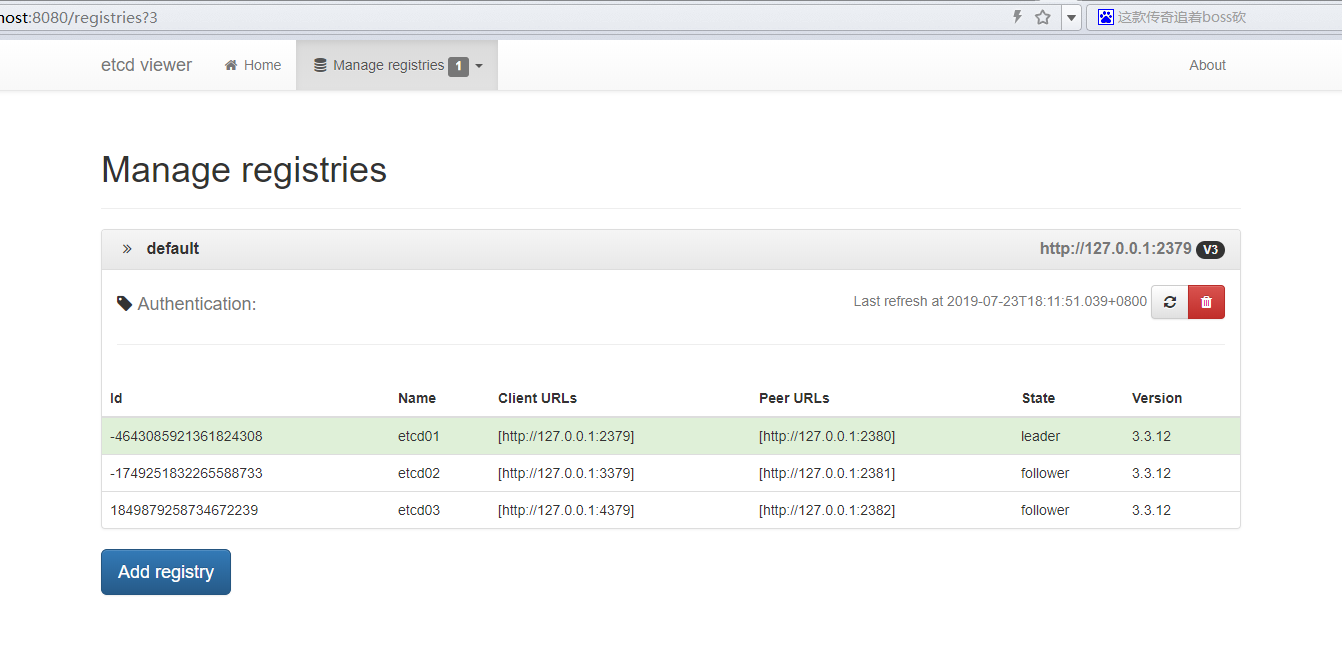This screenshot has width=1342, height=651.
Task: Click the leader state cell
Action: [x=1040, y=436]
